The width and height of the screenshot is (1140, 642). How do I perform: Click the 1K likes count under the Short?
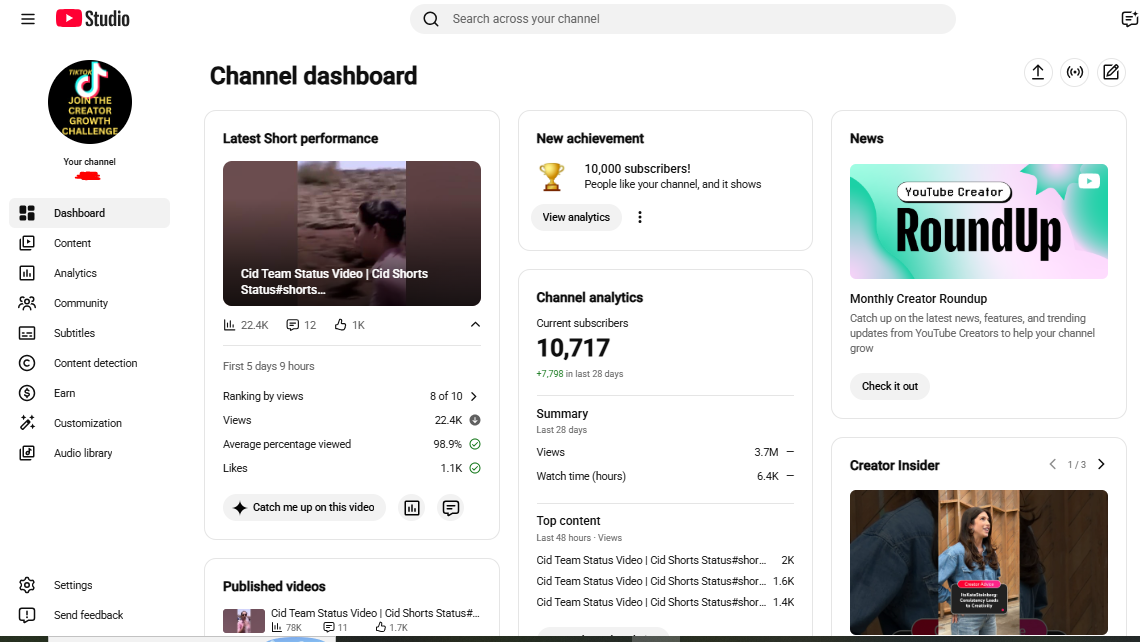point(350,325)
